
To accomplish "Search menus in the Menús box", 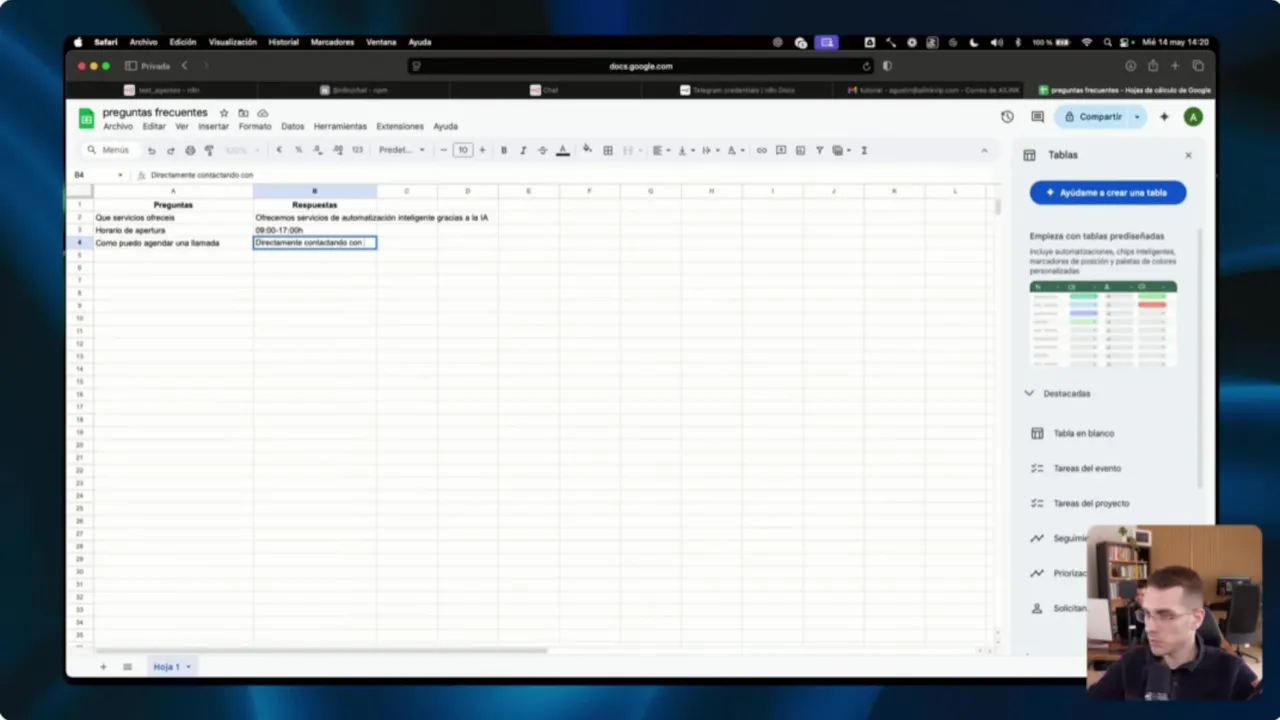I will (110, 150).
